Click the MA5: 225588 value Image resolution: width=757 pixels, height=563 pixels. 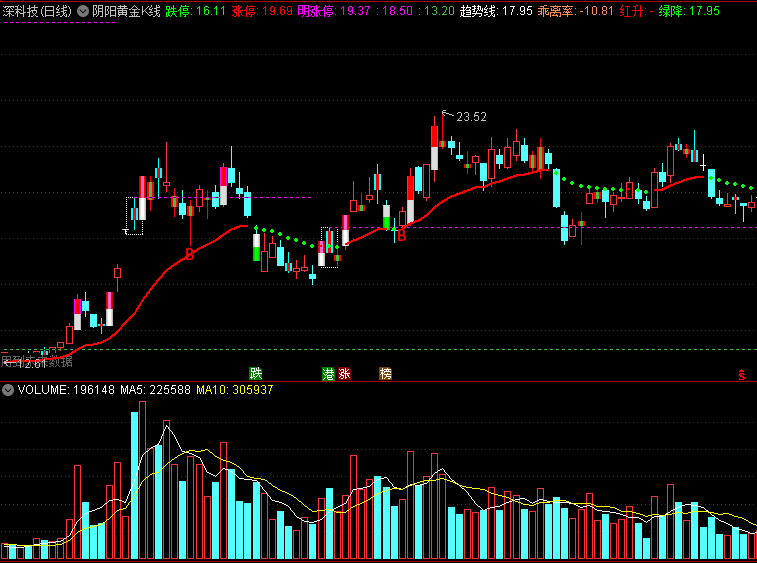pyautogui.click(x=155, y=390)
